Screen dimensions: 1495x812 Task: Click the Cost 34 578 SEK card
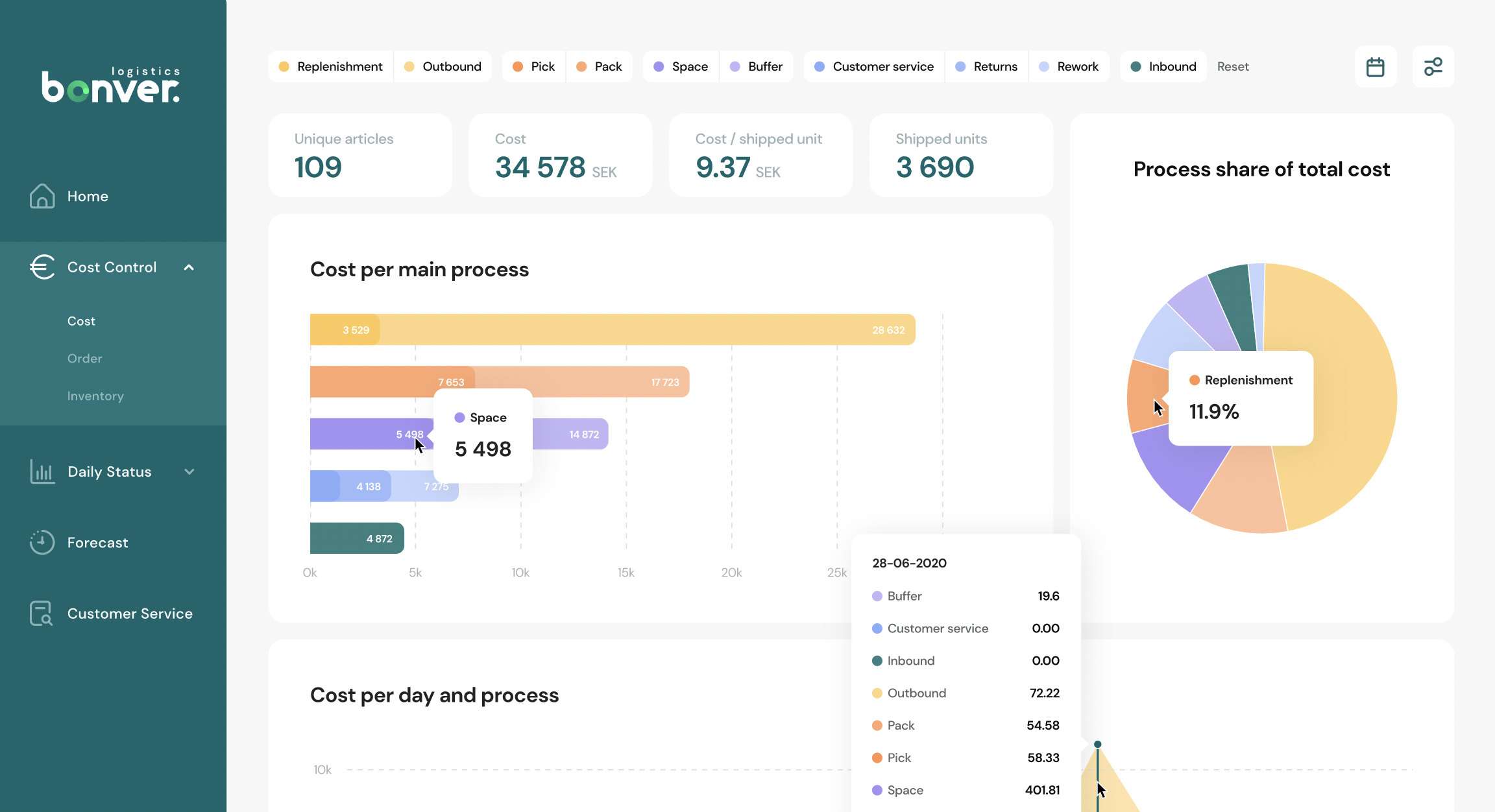tap(561, 155)
